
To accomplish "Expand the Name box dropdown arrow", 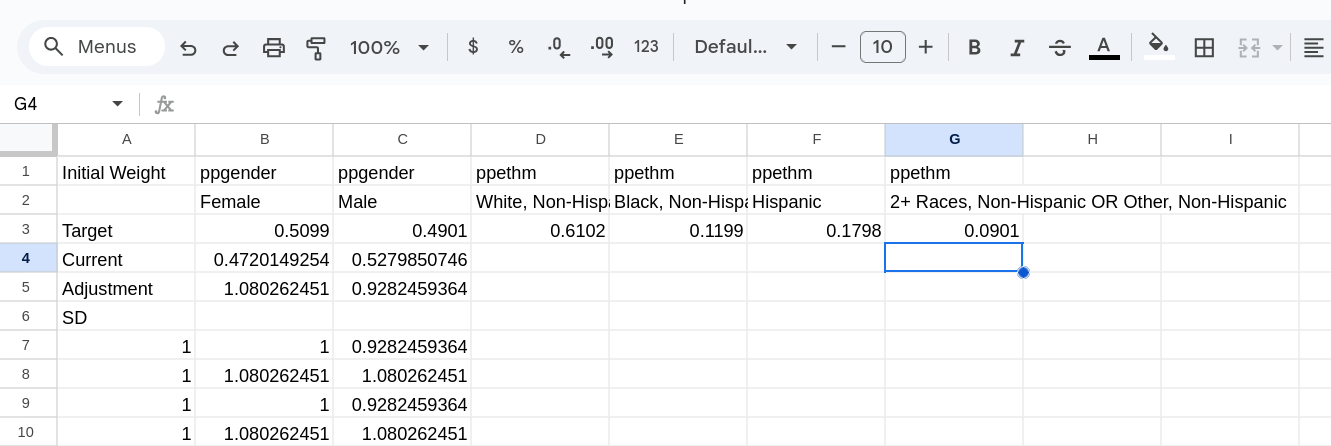I will 118,104.
